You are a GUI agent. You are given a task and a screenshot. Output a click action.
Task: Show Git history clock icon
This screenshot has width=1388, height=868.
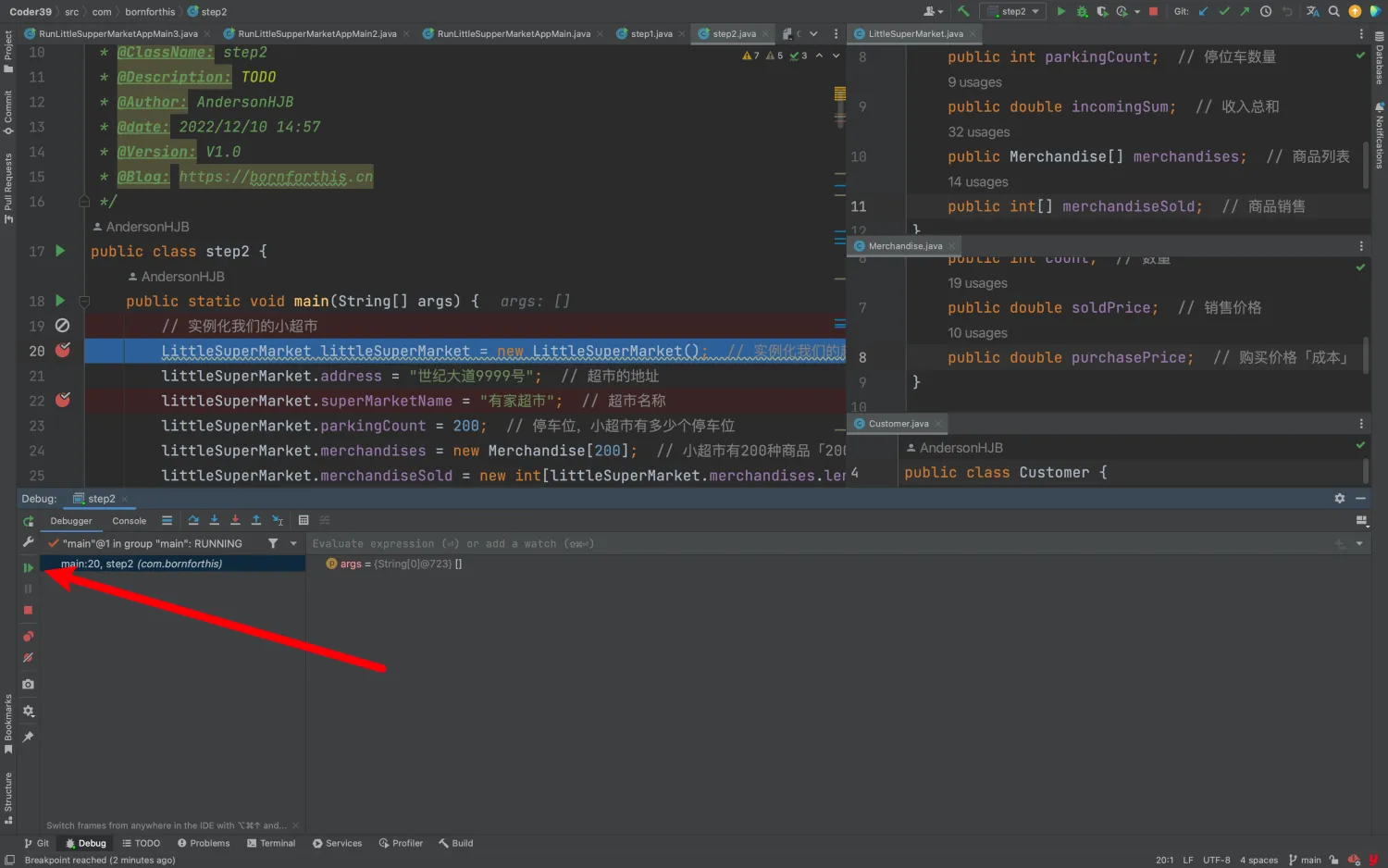1266,11
